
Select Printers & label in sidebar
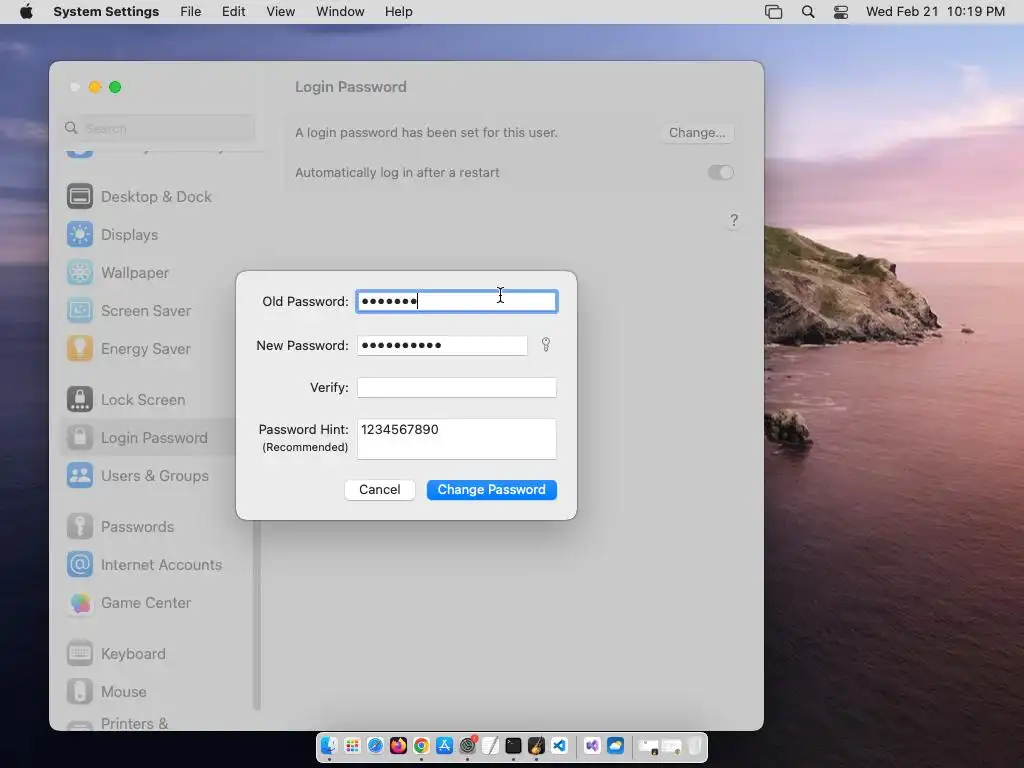click(135, 724)
